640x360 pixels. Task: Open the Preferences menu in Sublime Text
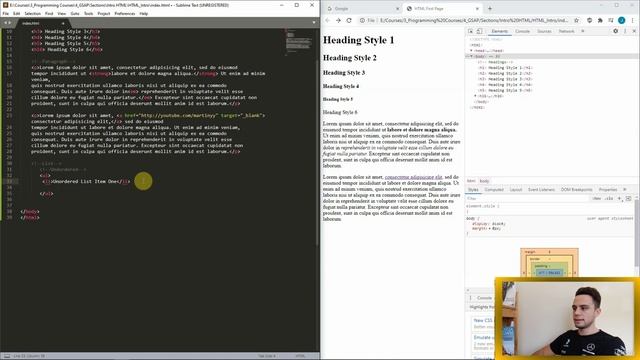coord(125,13)
